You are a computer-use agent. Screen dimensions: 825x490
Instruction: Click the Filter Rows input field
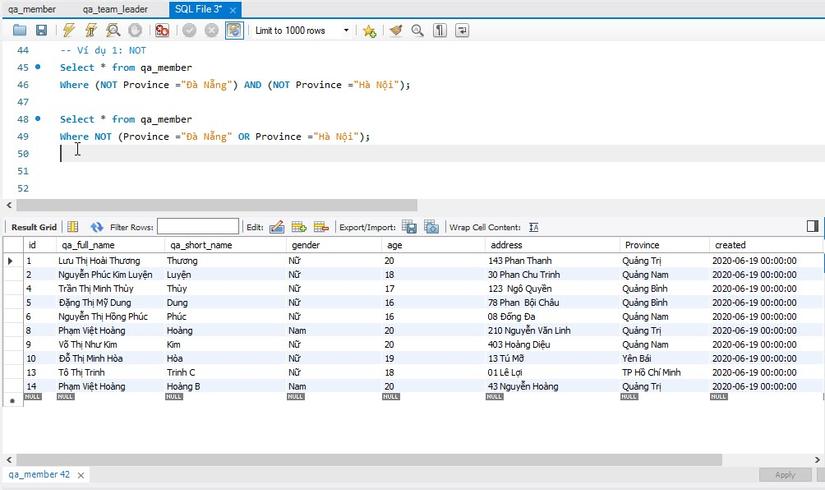pos(198,227)
